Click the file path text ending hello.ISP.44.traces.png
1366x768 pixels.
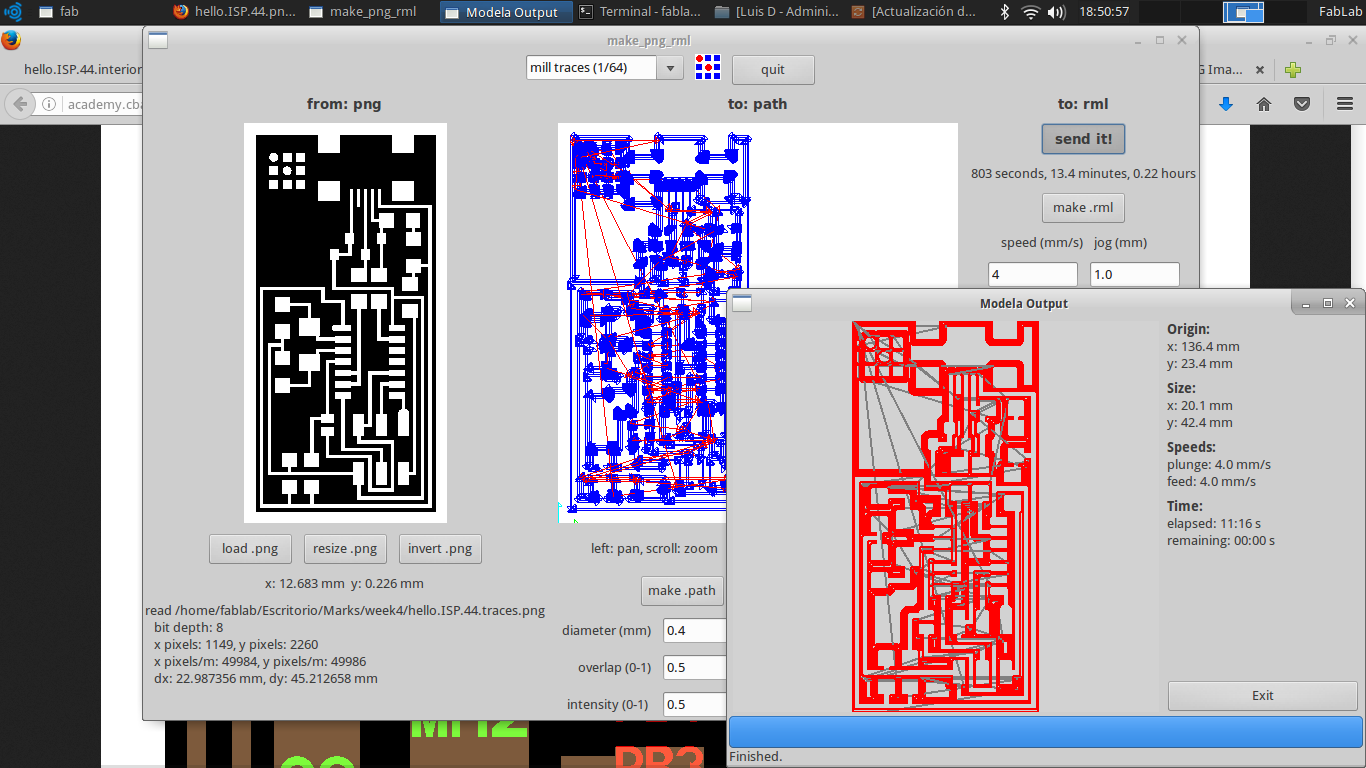click(345, 610)
